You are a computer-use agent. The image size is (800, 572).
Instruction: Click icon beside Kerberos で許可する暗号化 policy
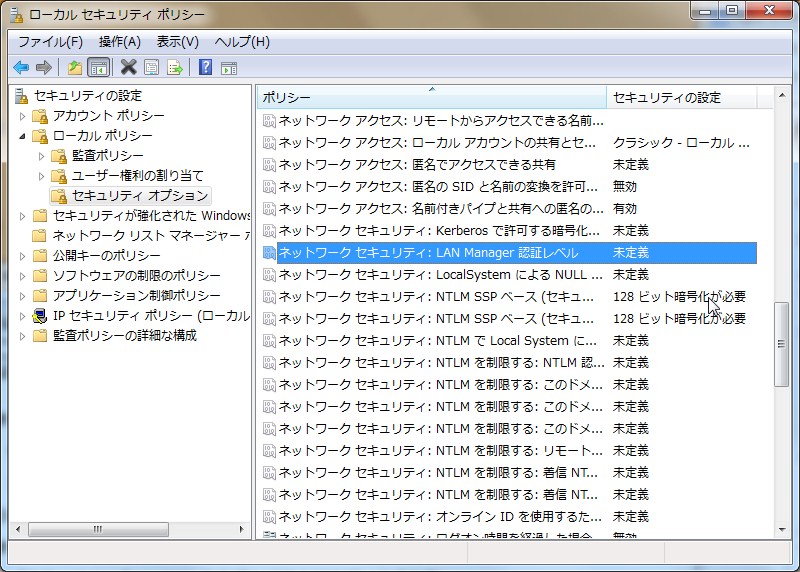pyautogui.click(x=269, y=231)
